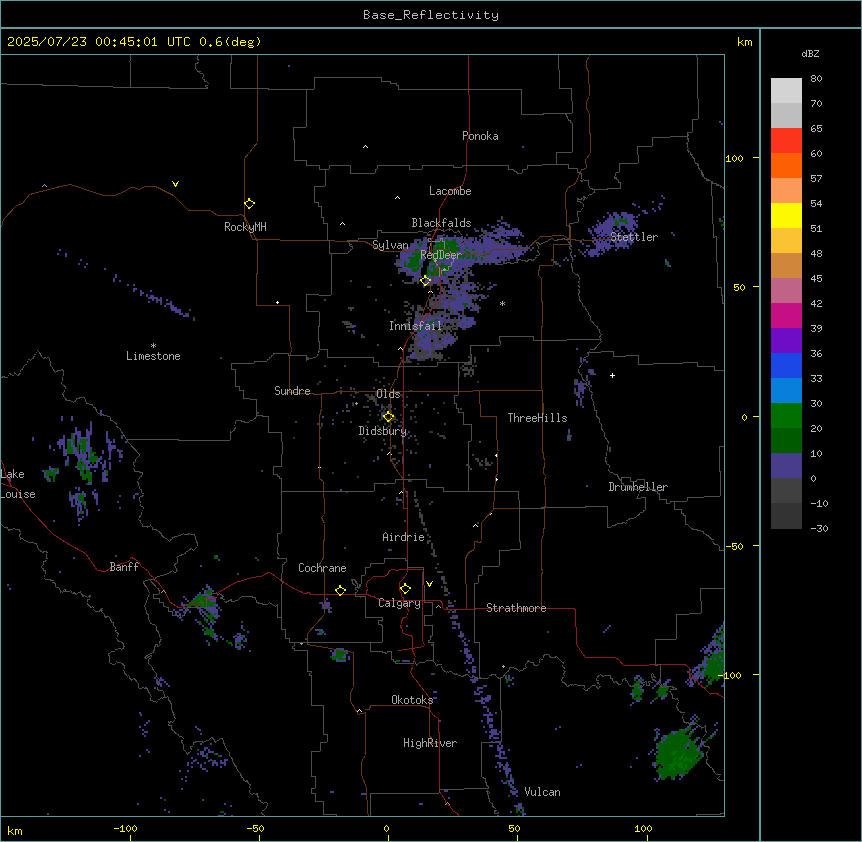Click the yellow diamond marker between Olds and Didsbury
The height and width of the screenshot is (842, 862).
pyautogui.click(x=388, y=417)
